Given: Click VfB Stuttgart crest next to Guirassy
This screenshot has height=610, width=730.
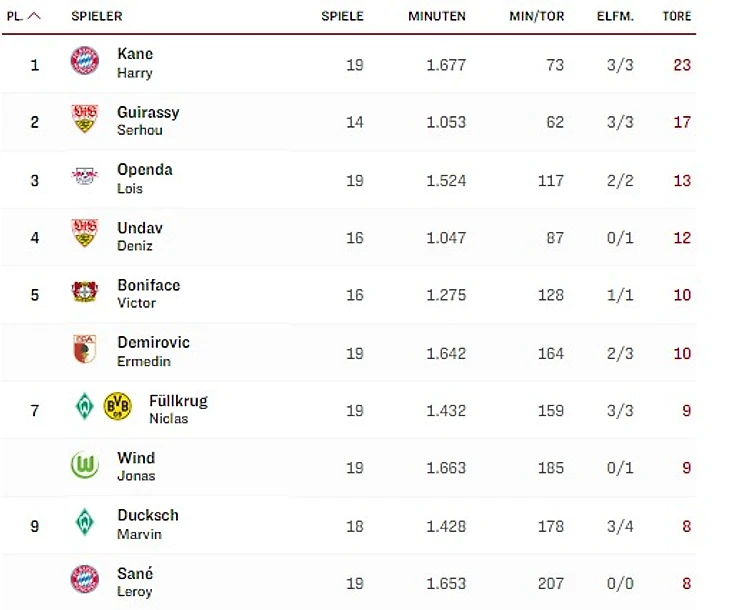Looking at the screenshot, I should tap(85, 120).
